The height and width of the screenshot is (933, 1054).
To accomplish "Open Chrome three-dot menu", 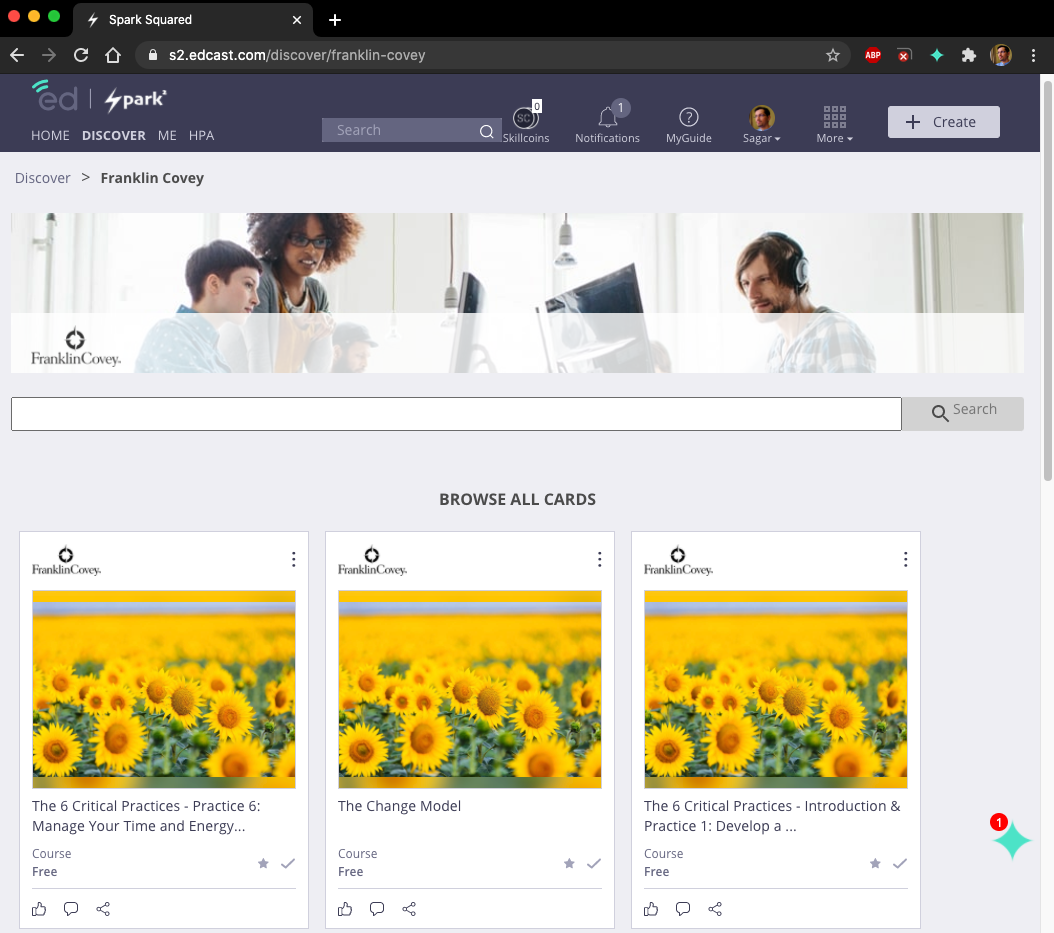I will coord(1033,55).
